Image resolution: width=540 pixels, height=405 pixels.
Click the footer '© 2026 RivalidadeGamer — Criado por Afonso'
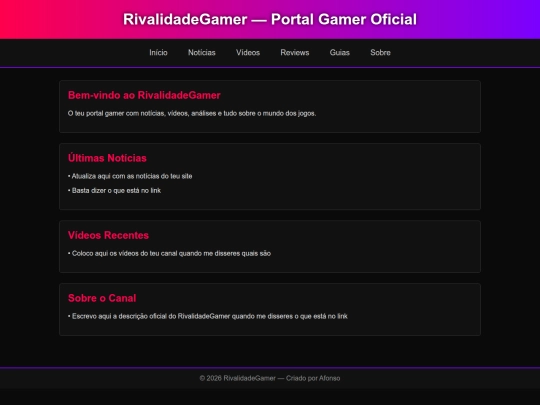pos(270,378)
